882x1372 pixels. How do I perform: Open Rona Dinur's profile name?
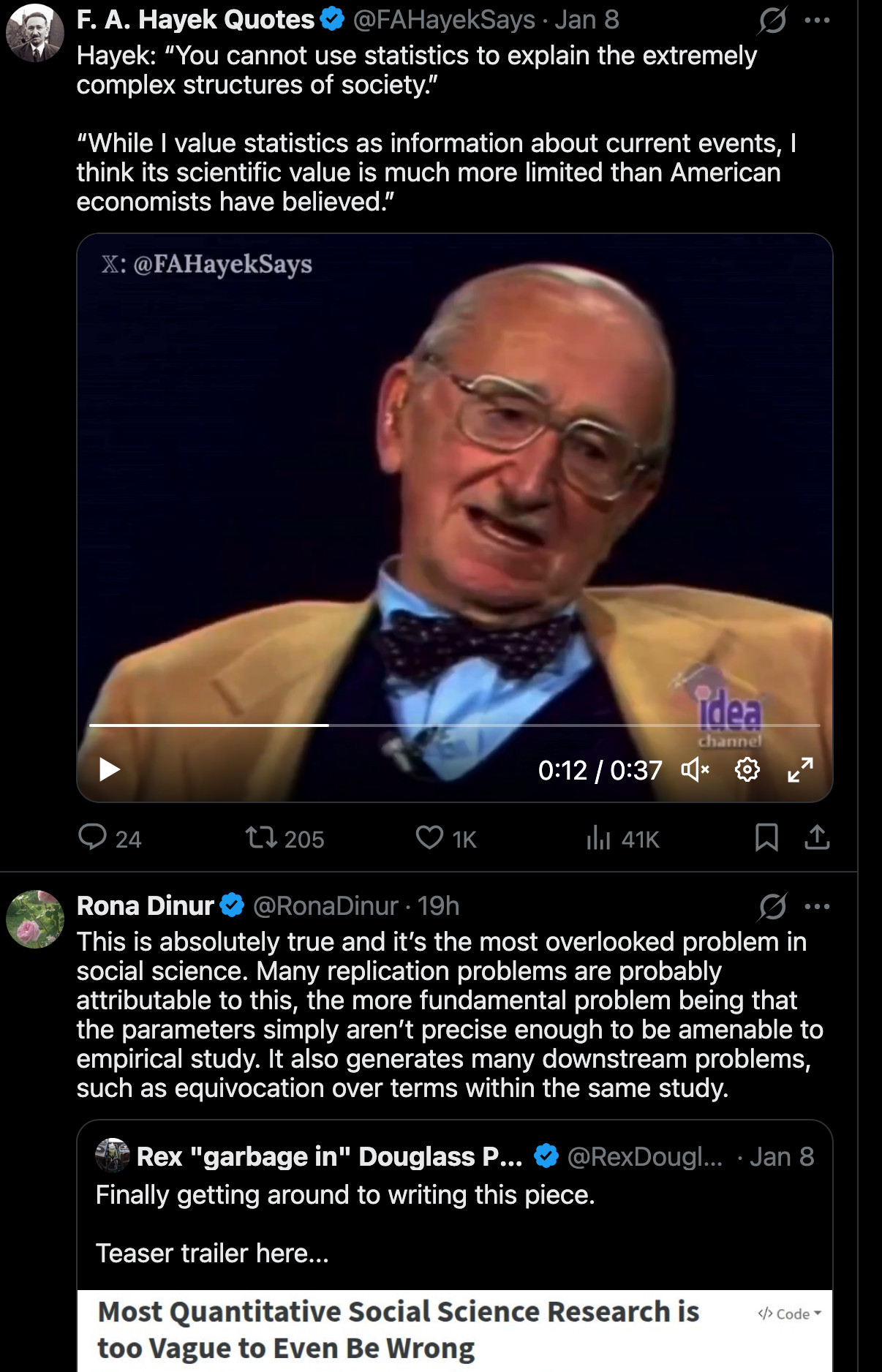click(x=145, y=906)
